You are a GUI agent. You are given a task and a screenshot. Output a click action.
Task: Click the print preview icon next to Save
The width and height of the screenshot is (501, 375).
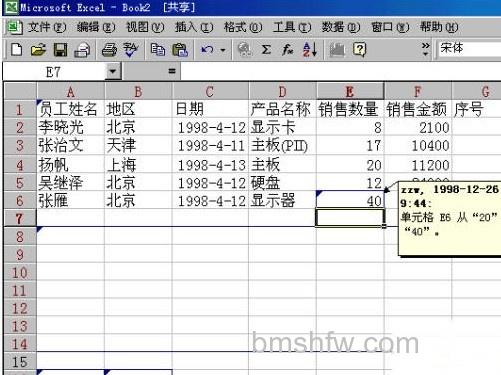tap(82, 50)
